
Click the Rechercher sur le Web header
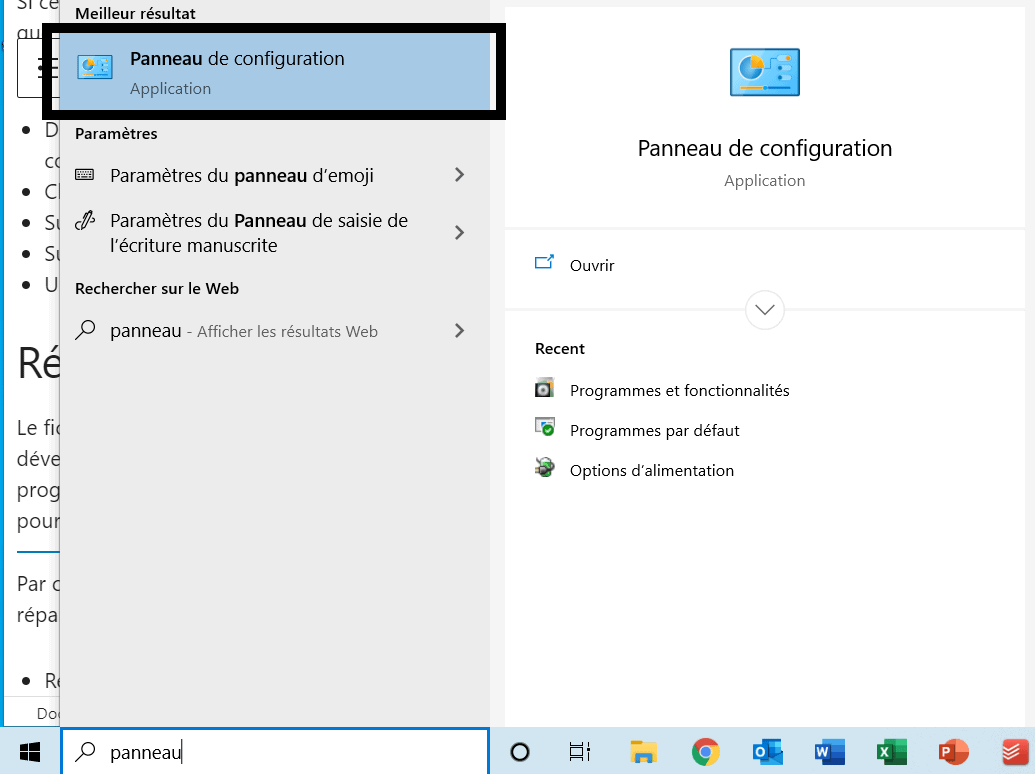157,288
